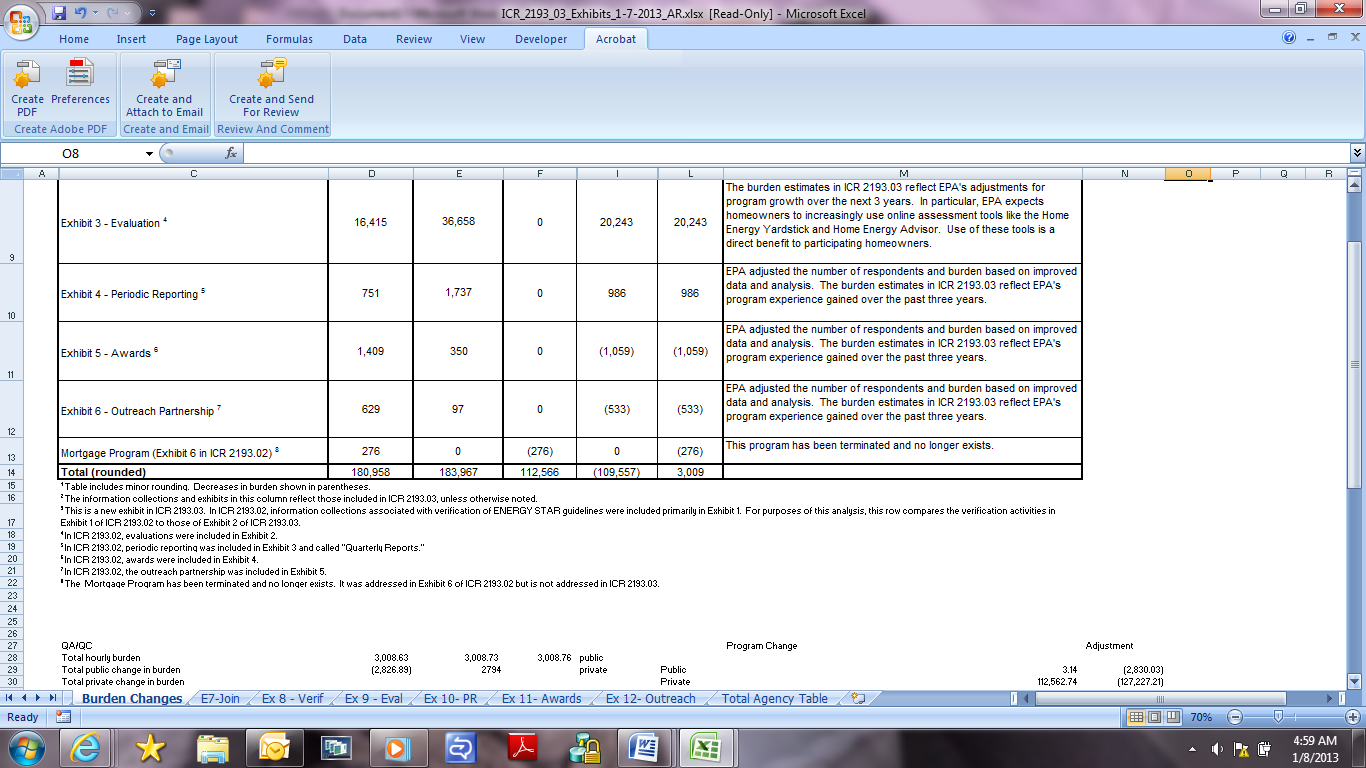Switch to the Home ribbon tab
Screen dimensions: 1366x768
click(74, 39)
